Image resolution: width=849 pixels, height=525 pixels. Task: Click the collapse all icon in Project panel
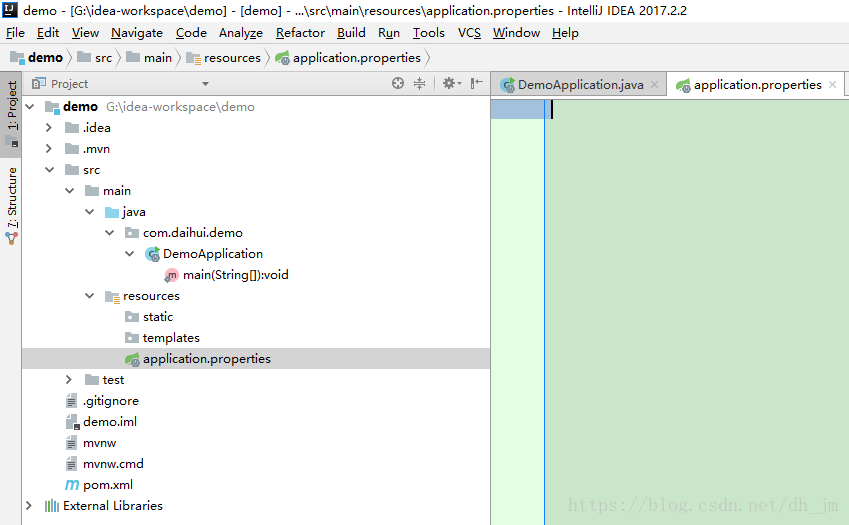pos(420,83)
